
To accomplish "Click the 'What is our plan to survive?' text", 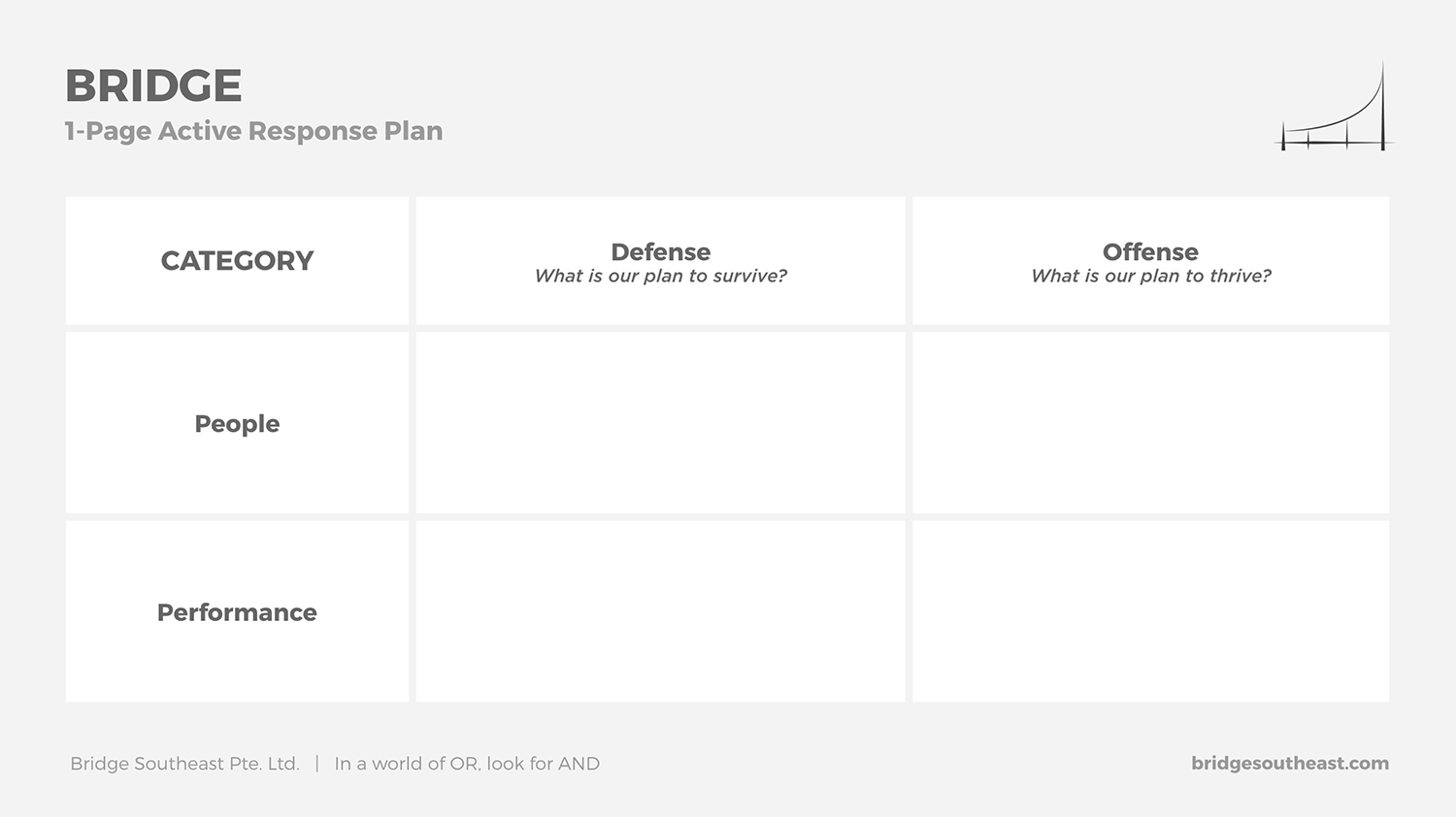I will pyautogui.click(x=661, y=277).
